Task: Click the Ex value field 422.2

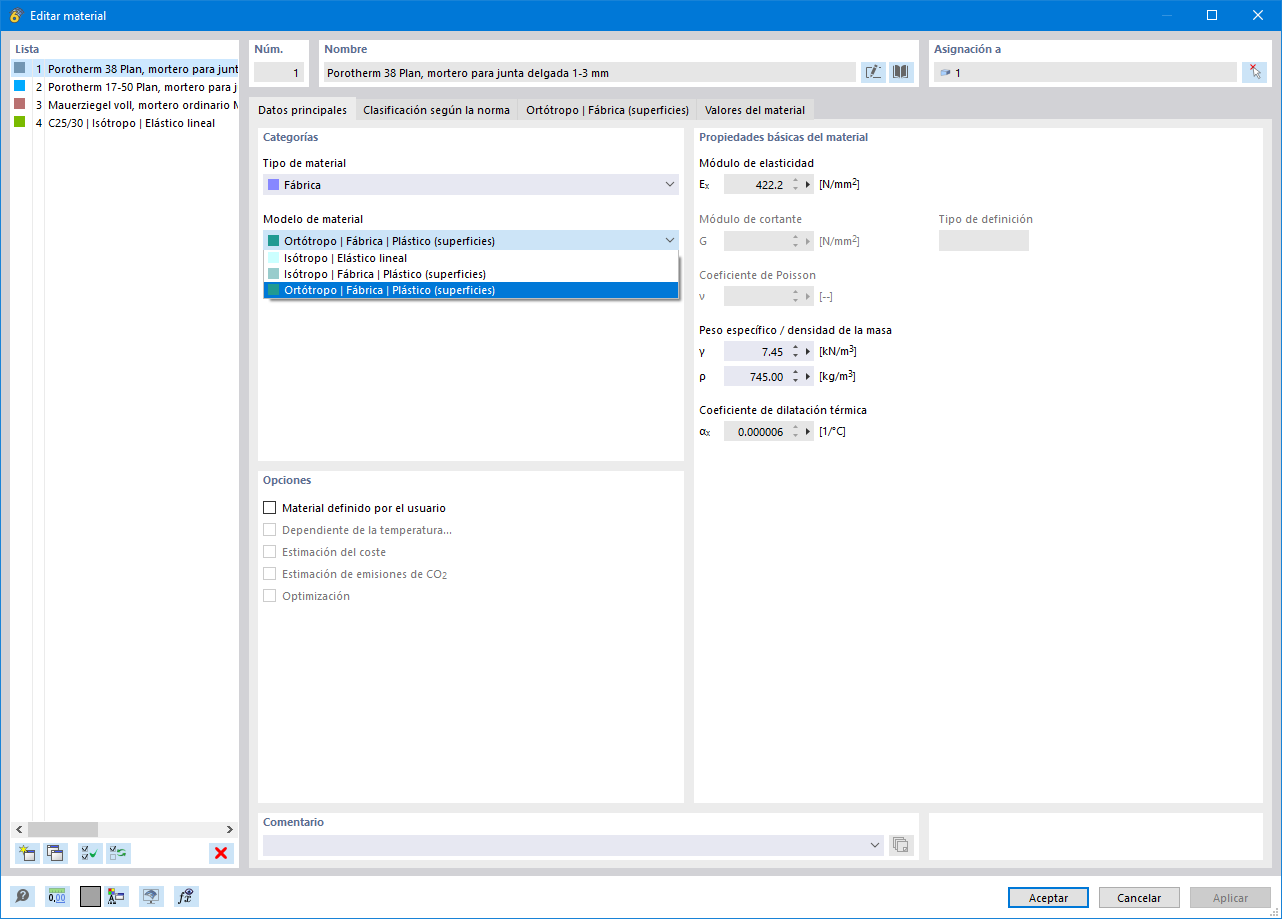Action: [x=756, y=184]
